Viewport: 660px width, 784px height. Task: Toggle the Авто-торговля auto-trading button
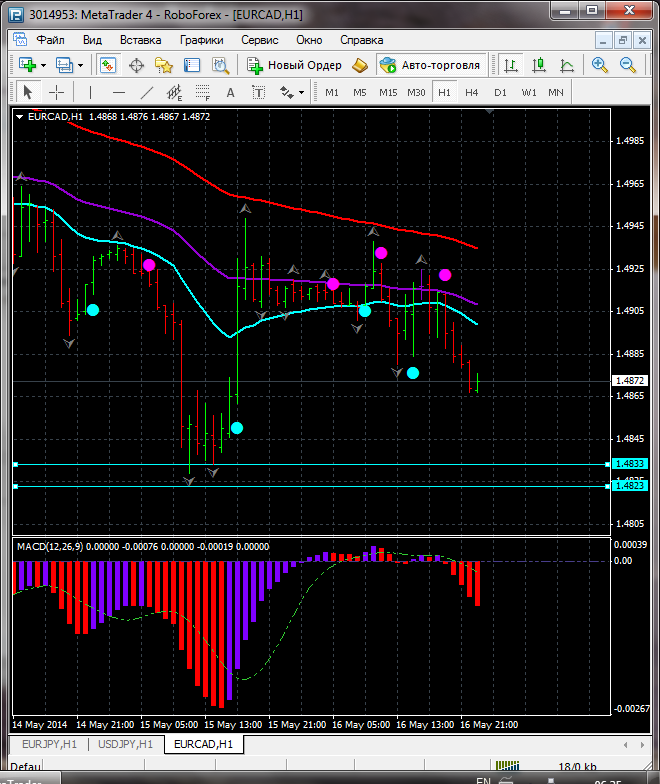(430, 65)
